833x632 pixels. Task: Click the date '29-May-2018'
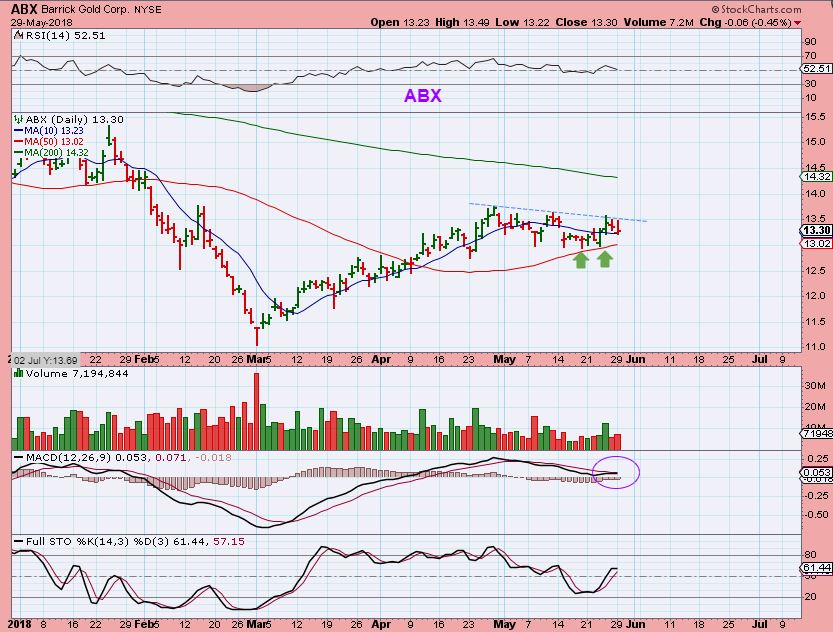(41, 22)
